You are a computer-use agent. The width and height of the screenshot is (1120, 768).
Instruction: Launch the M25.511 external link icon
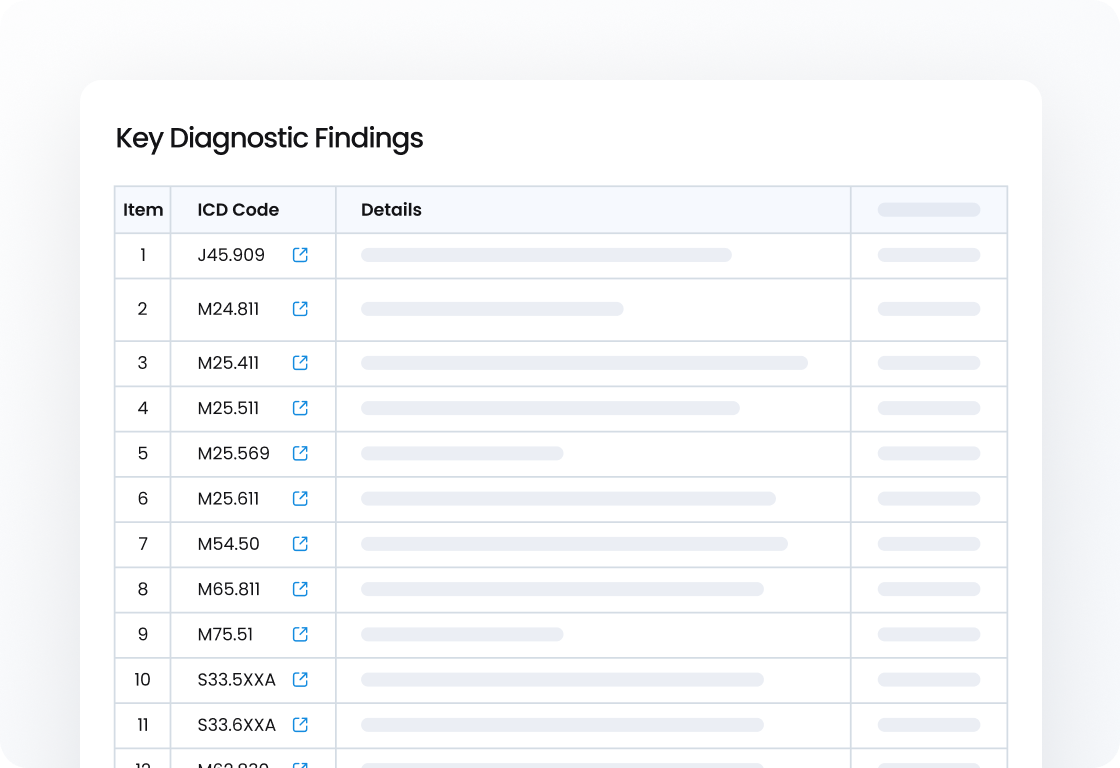300,408
